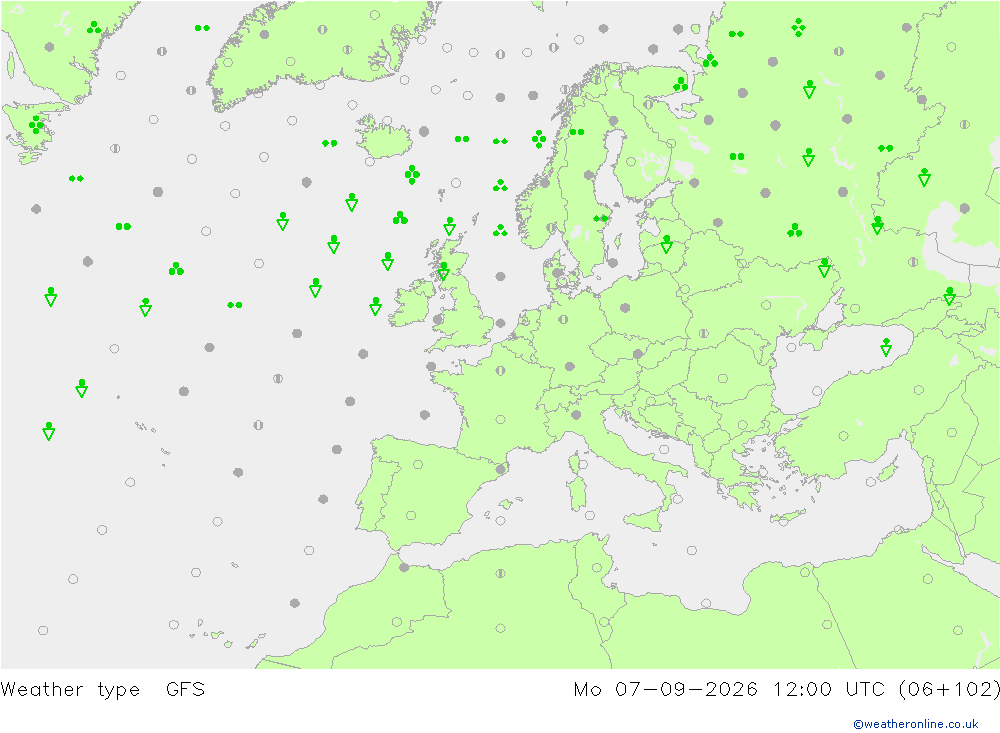Click the half-filled circle over northern Germany
The image size is (1000, 733).
tap(563, 319)
